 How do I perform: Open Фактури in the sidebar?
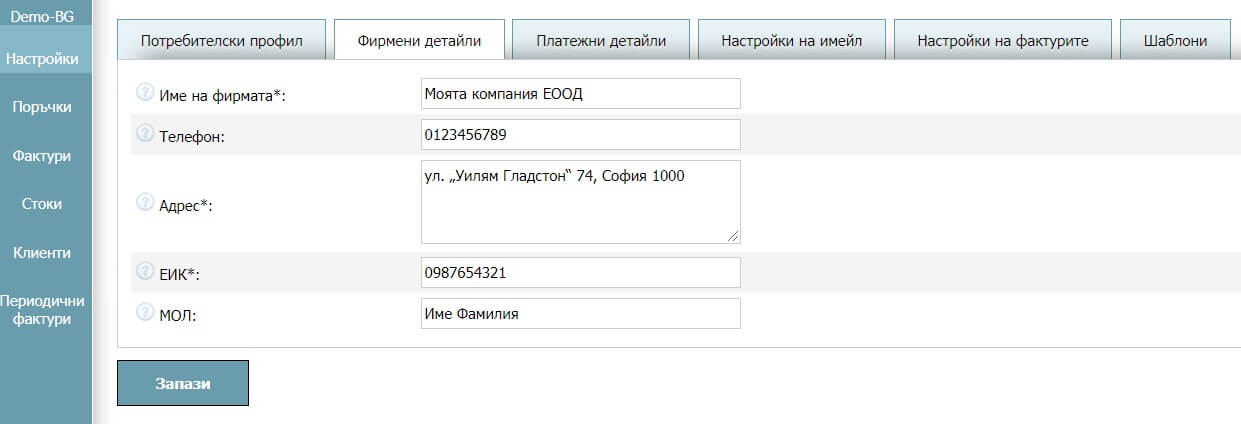[42, 156]
